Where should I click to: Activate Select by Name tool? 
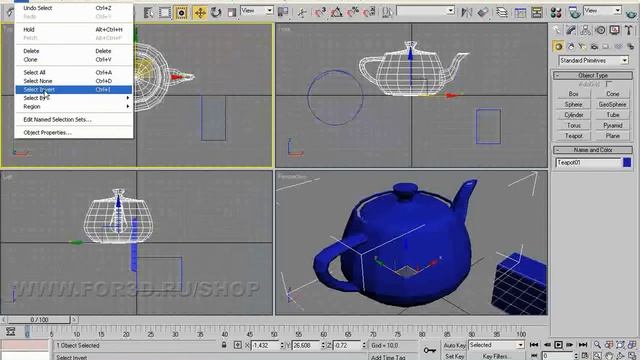click(149, 13)
